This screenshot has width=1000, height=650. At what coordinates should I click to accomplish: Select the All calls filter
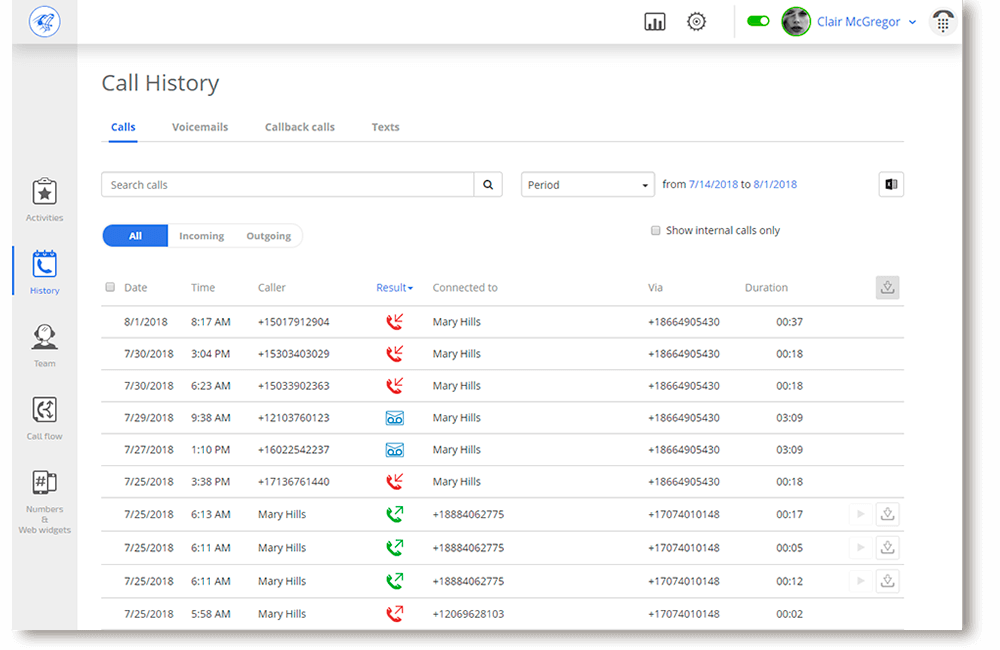[135, 235]
